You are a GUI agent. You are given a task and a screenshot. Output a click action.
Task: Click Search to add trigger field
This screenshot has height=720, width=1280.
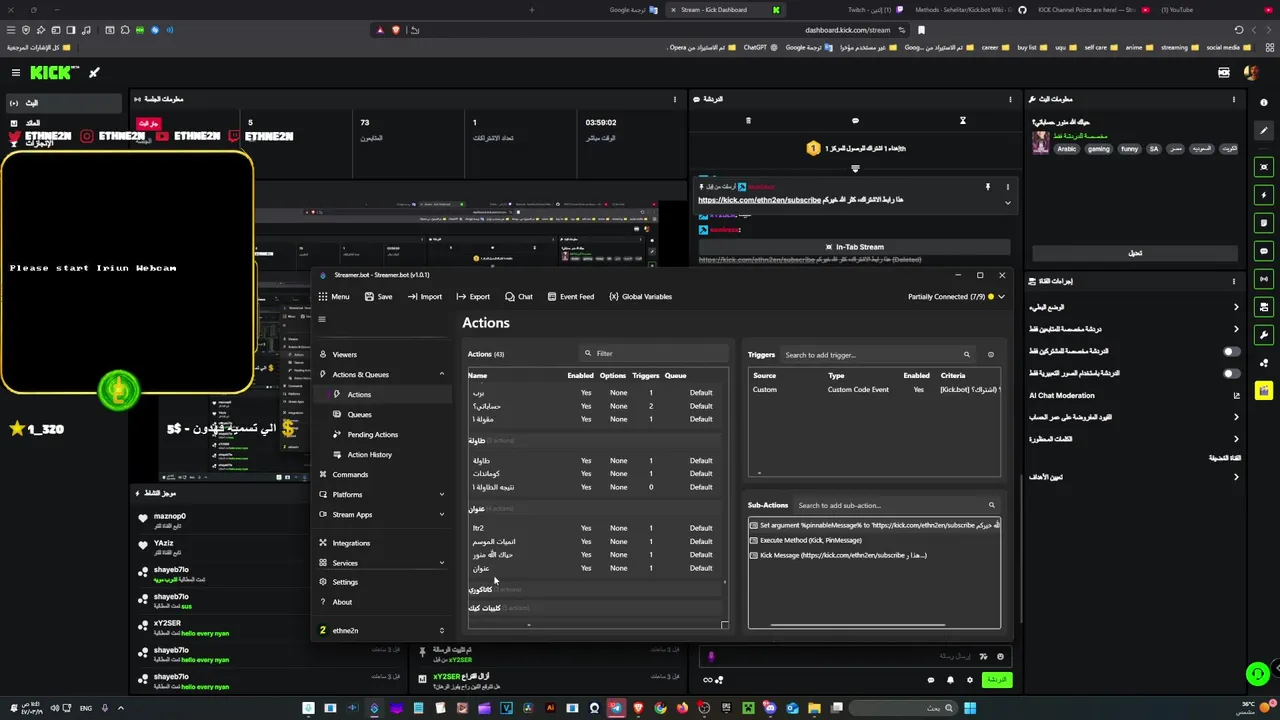[x=876, y=355]
